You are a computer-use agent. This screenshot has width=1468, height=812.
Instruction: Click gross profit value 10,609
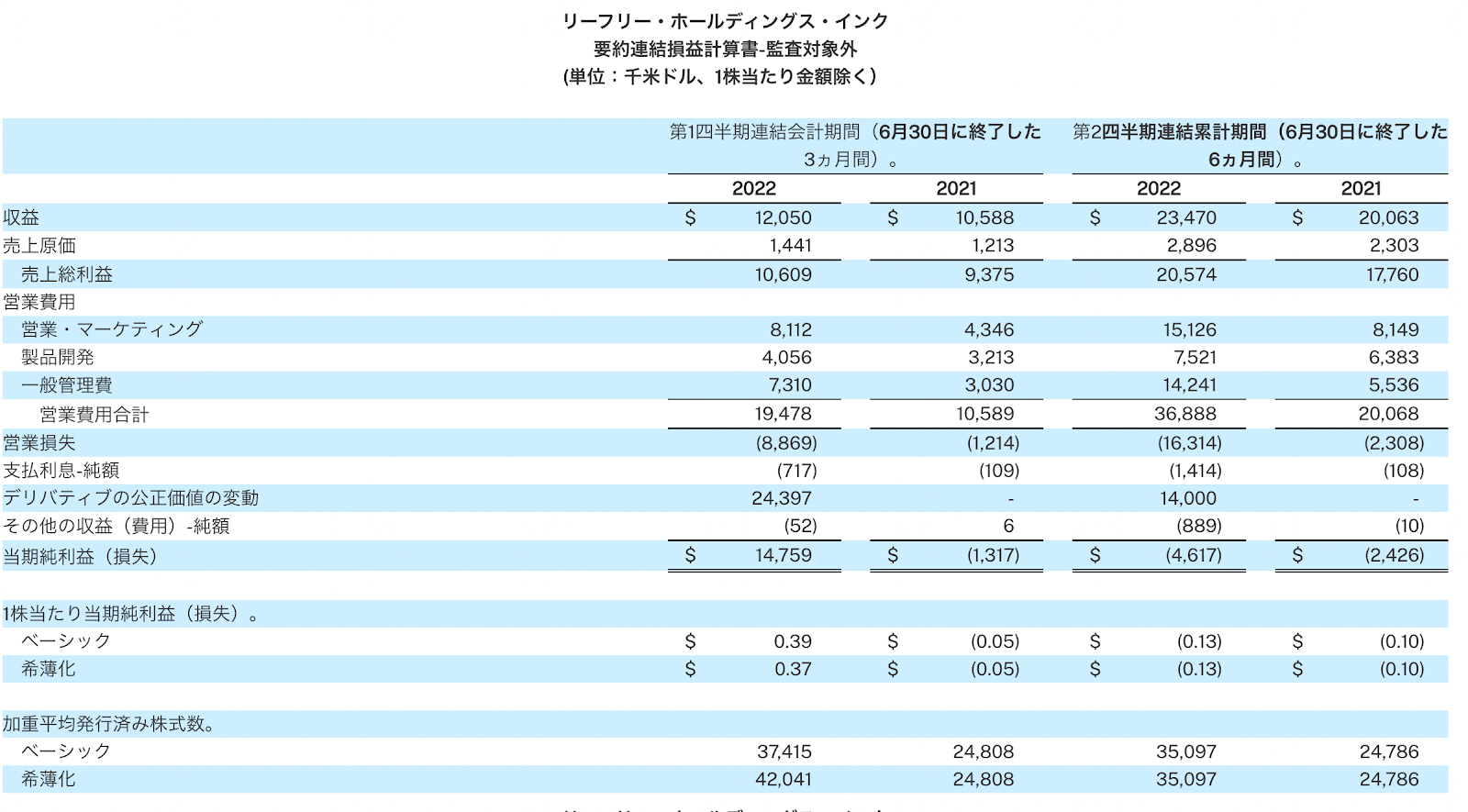point(784,274)
